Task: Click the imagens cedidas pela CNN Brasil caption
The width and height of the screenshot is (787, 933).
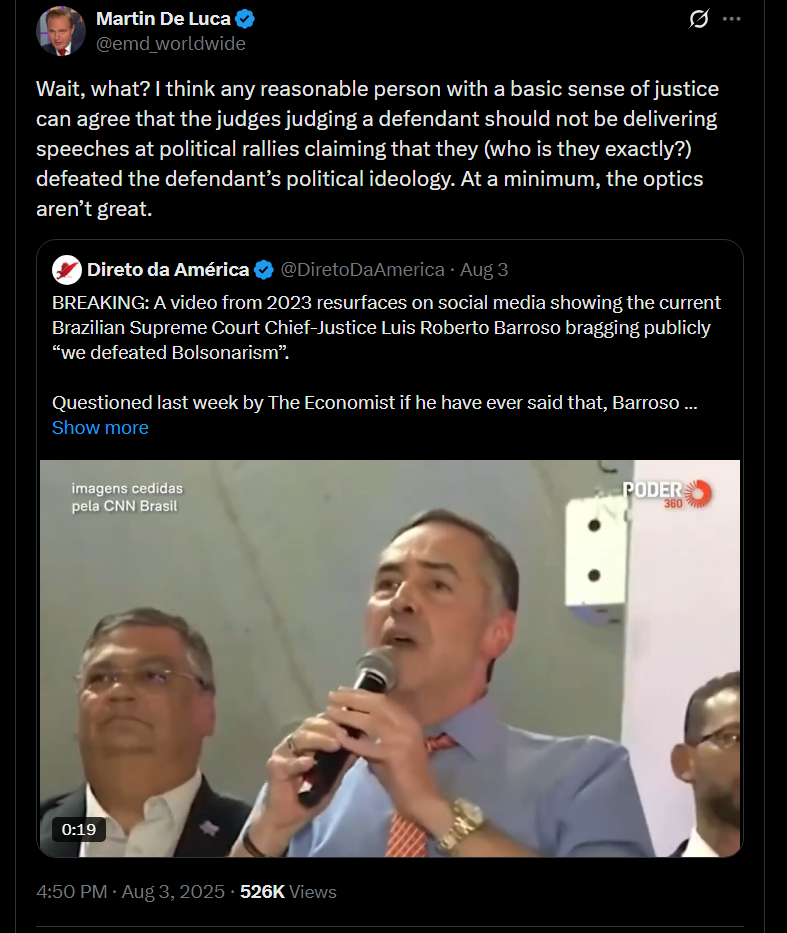Action: tap(127, 497)
